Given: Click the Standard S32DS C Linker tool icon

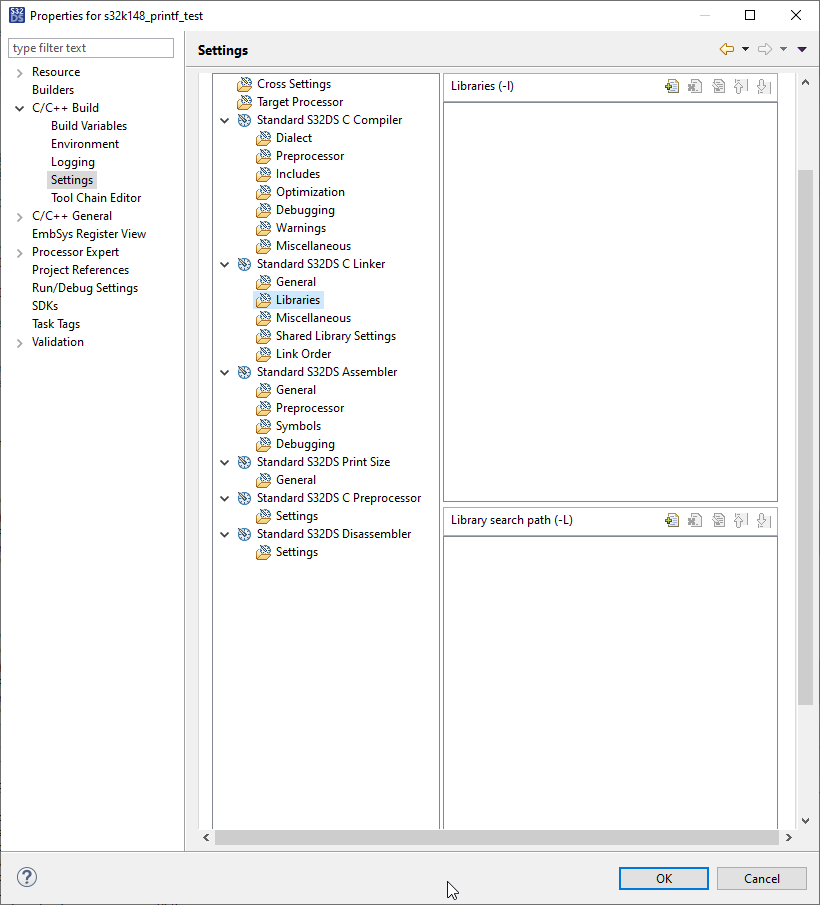Looking at the screenshot, I should point(245,264).
